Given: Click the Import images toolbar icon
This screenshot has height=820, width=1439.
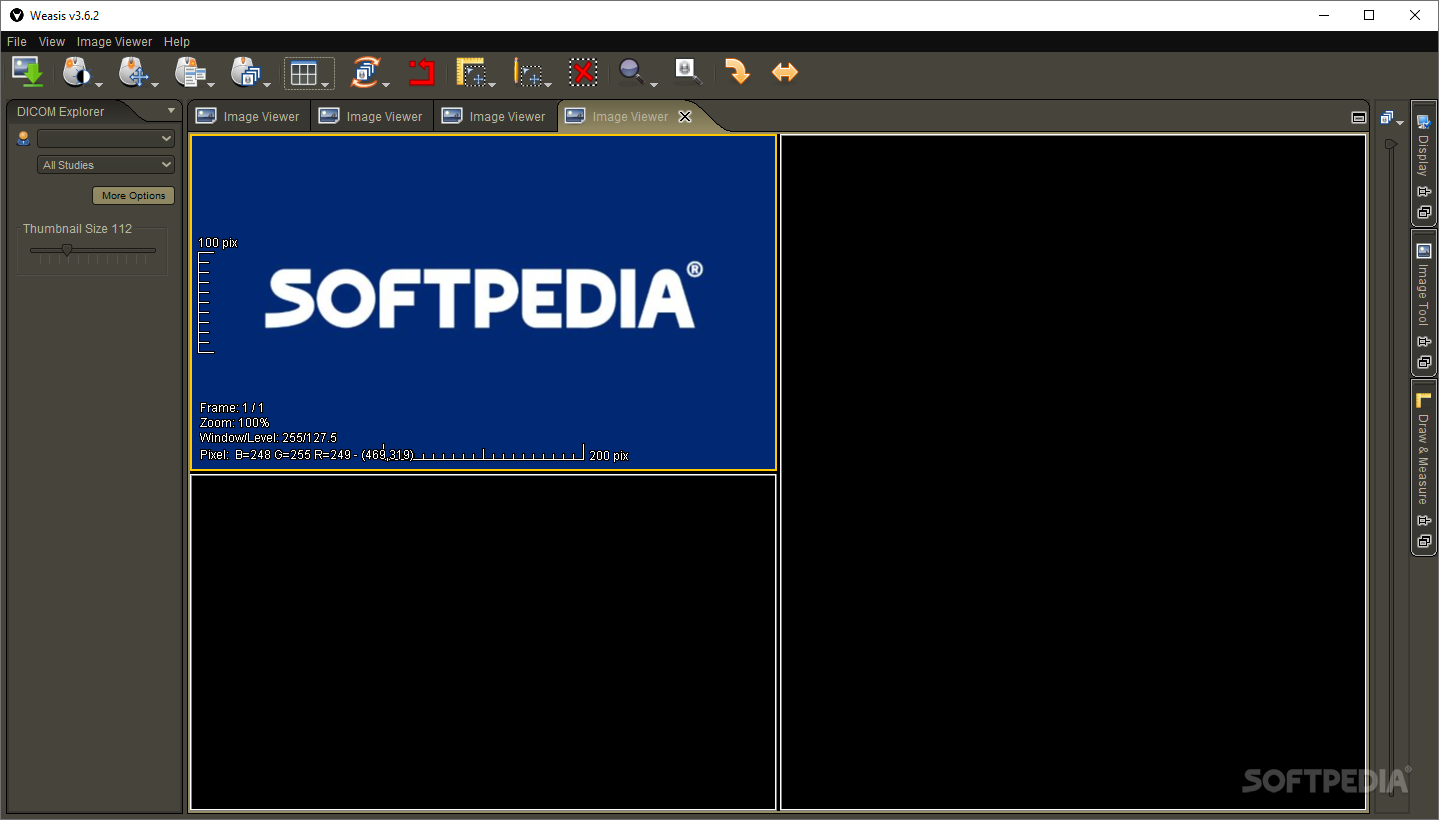Looking at the screenshot, I should (27, 72).
